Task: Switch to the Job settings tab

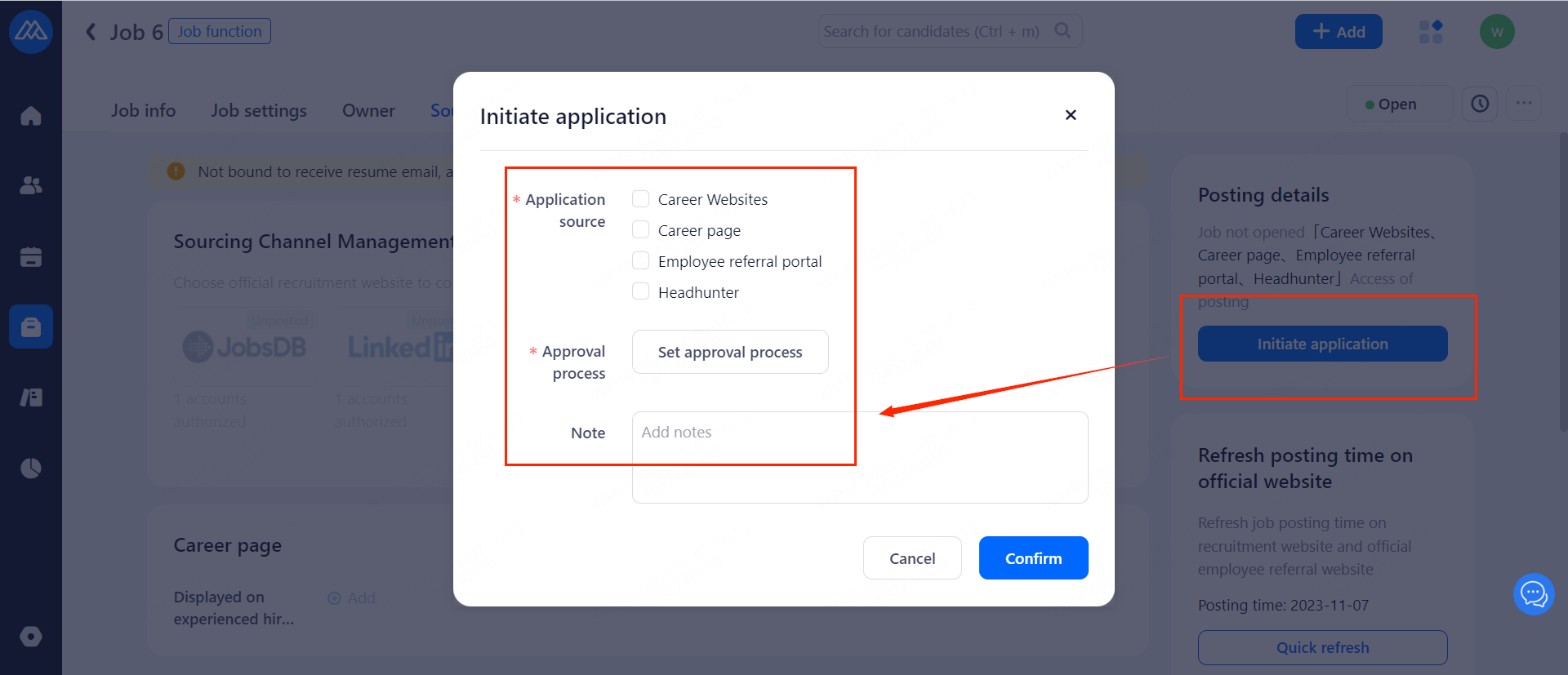Action: coord(259,110)
